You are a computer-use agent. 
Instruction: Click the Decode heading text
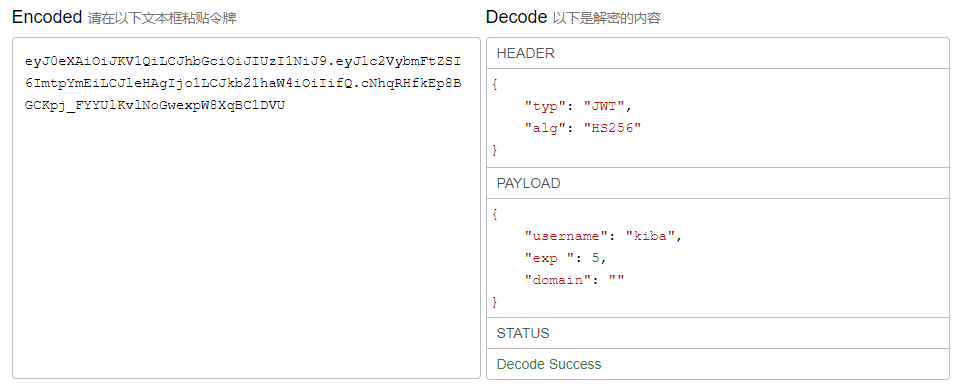[x=516, y=17]
